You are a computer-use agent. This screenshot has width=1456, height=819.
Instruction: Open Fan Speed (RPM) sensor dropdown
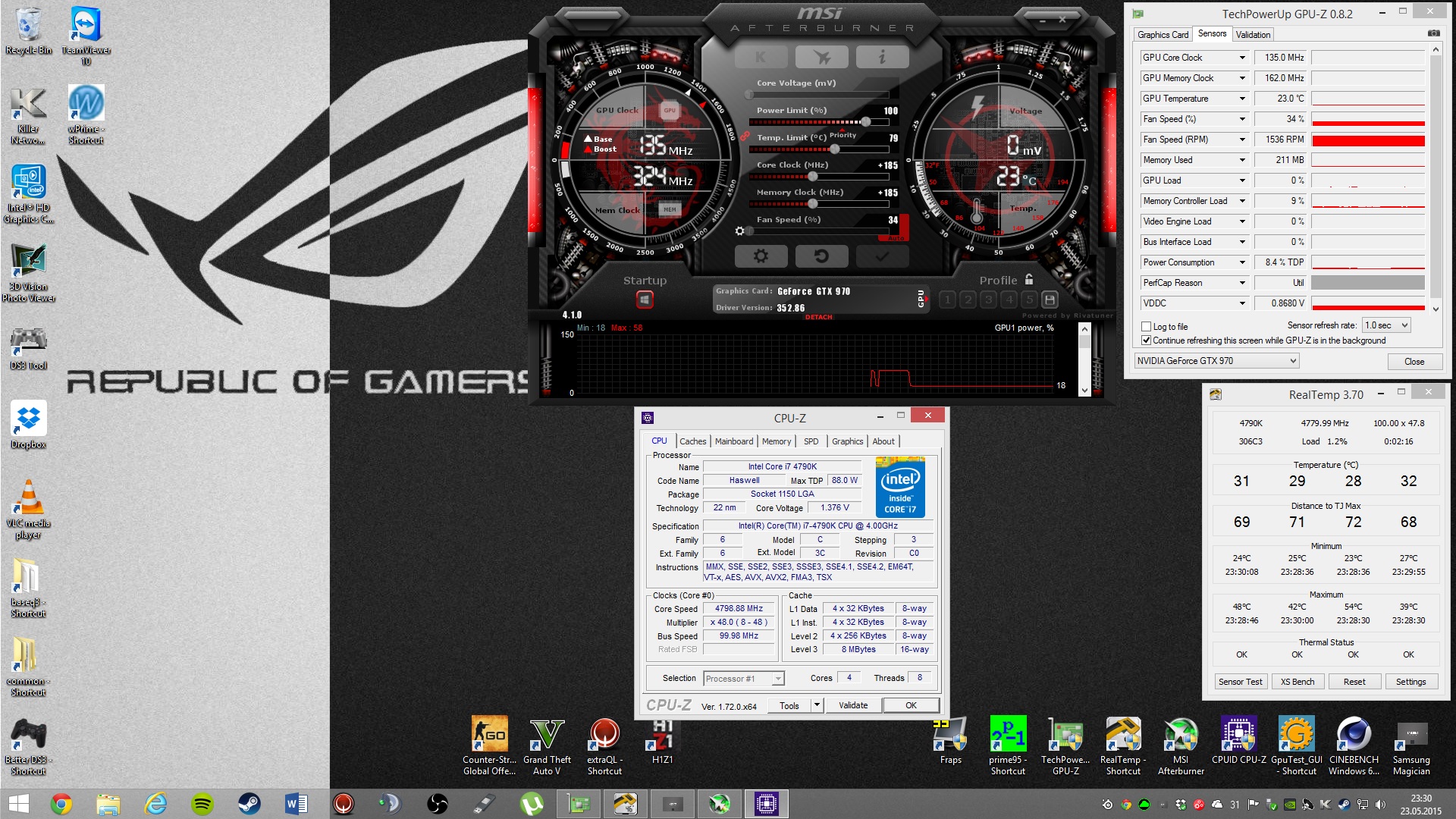pyautogui.click(x=1242, y=140)
